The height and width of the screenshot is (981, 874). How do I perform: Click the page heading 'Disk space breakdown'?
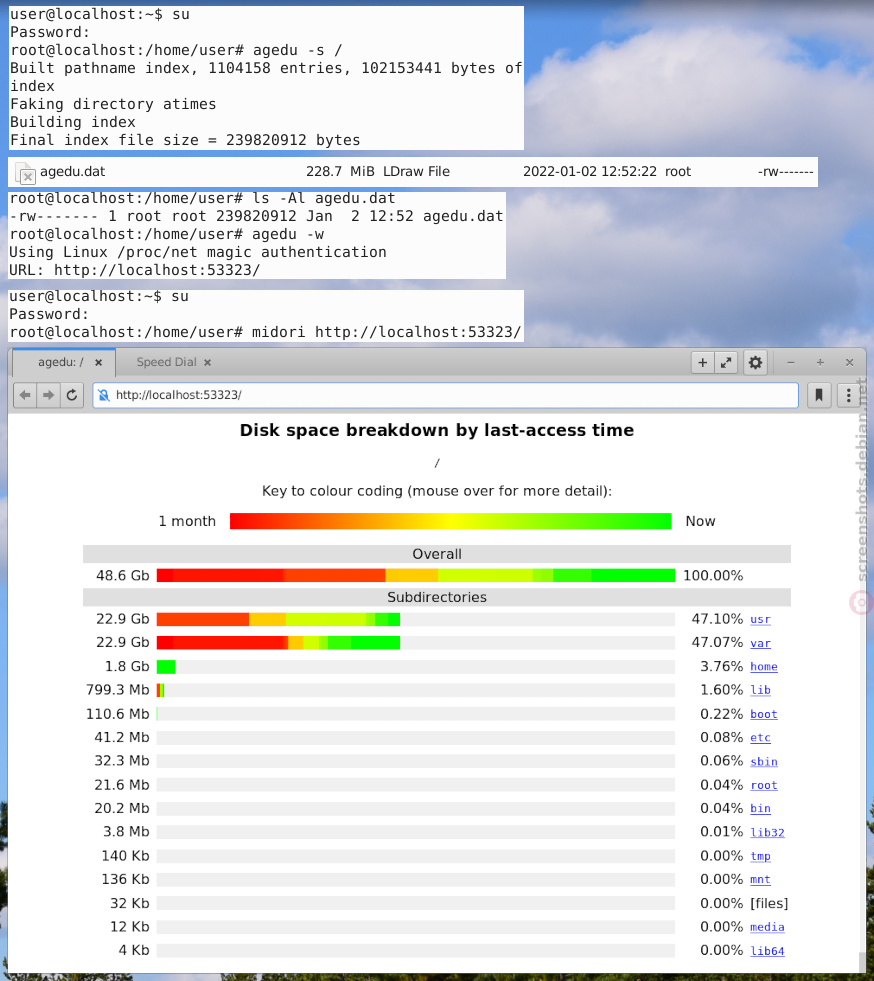tap(437, 430)
